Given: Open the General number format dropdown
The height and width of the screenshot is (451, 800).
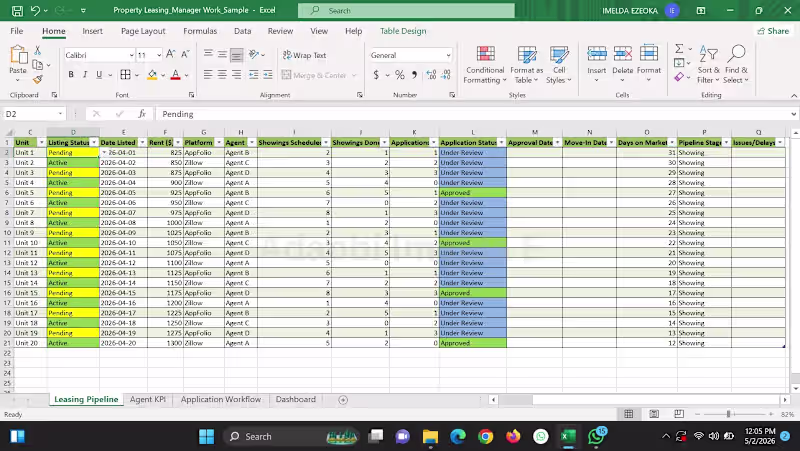Looking at the screenshot, I should pyautogui.click(x=448, y=55).
